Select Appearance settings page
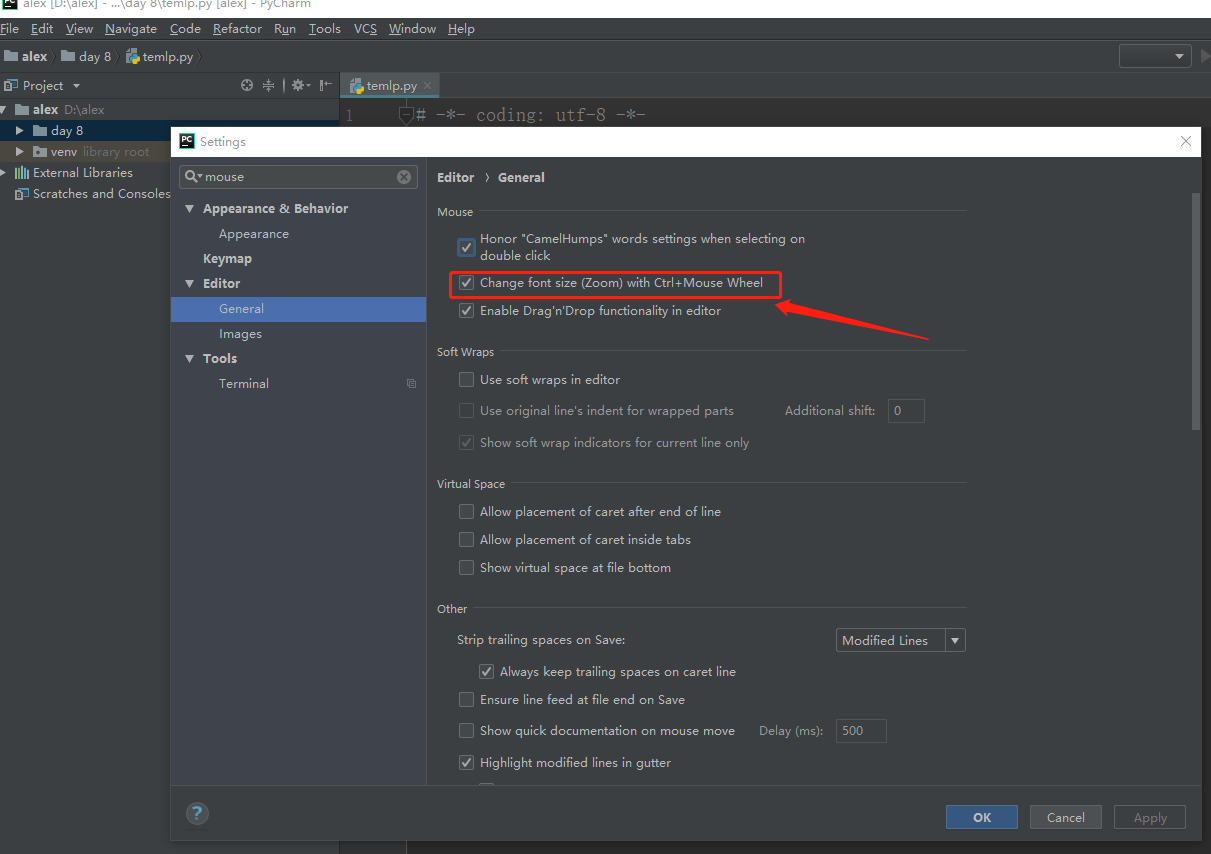Screen dimensions: 1211x854 pyautogui.click(x=254, y=234)
